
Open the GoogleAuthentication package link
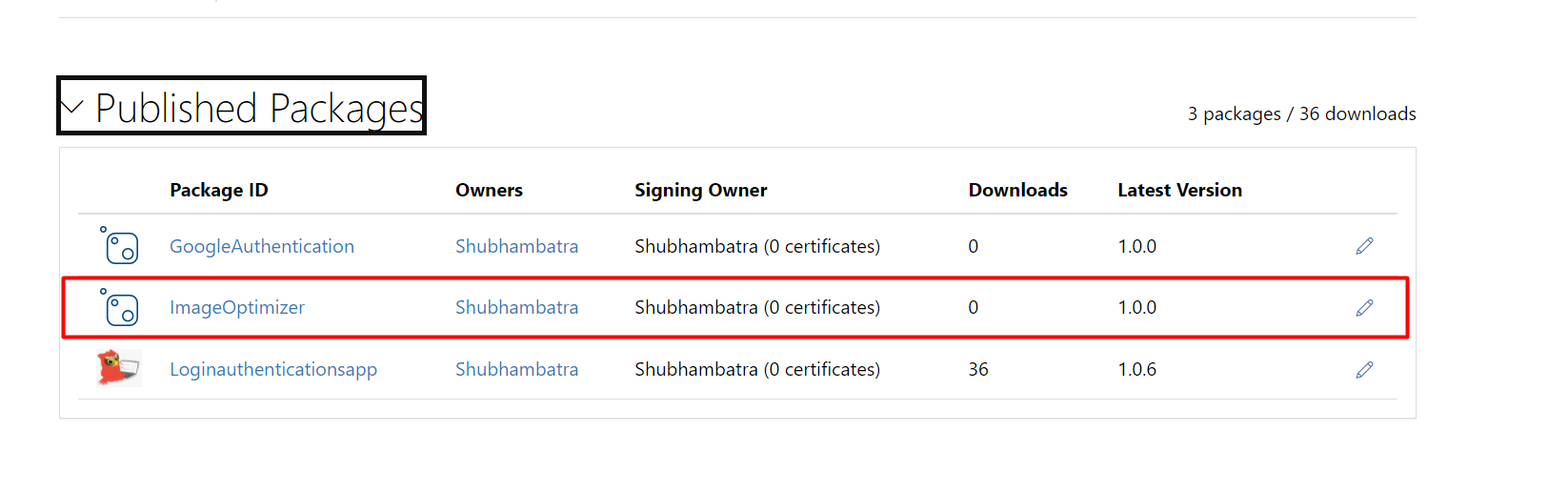262,246
